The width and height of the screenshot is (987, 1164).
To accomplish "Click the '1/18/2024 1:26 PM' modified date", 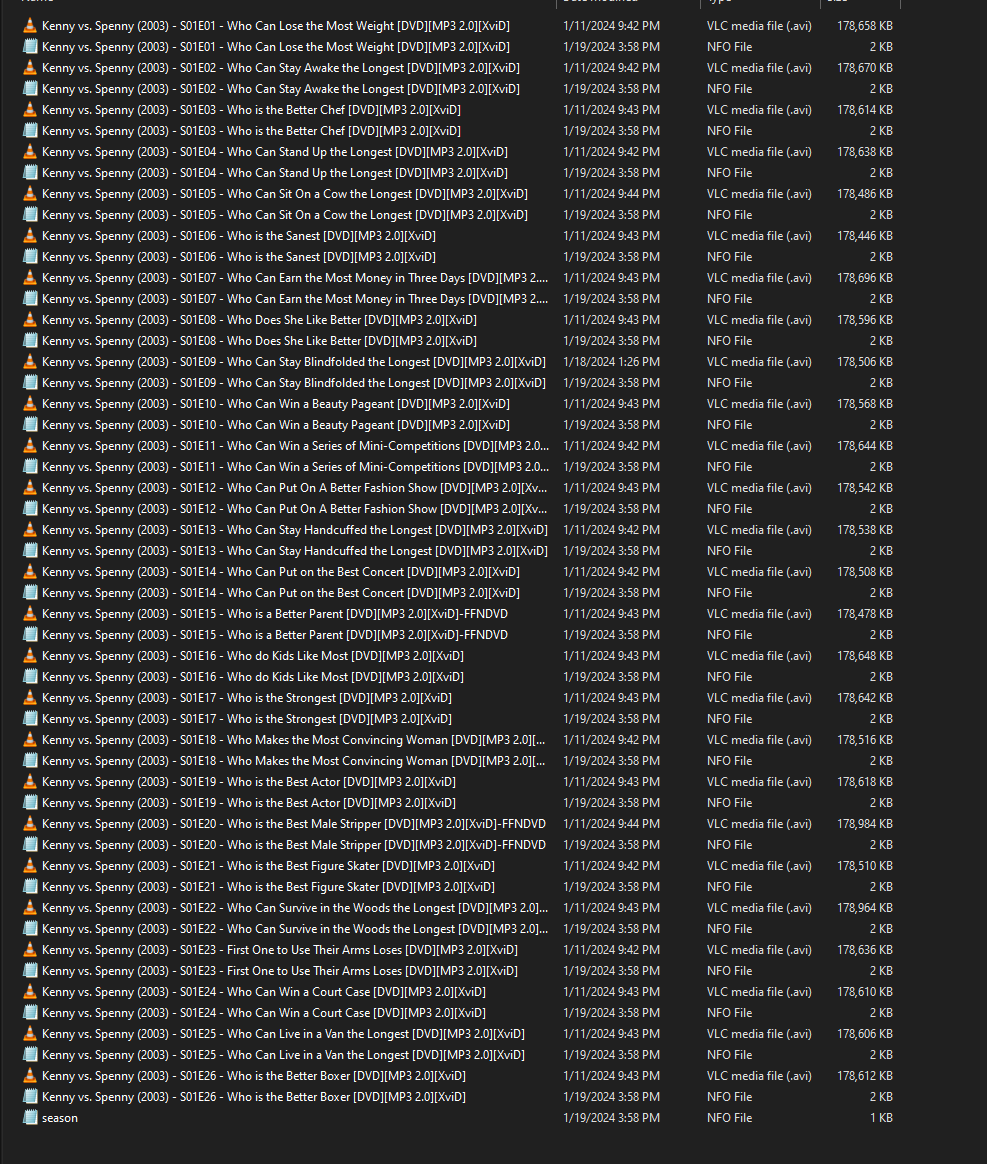I will (611, 362).
